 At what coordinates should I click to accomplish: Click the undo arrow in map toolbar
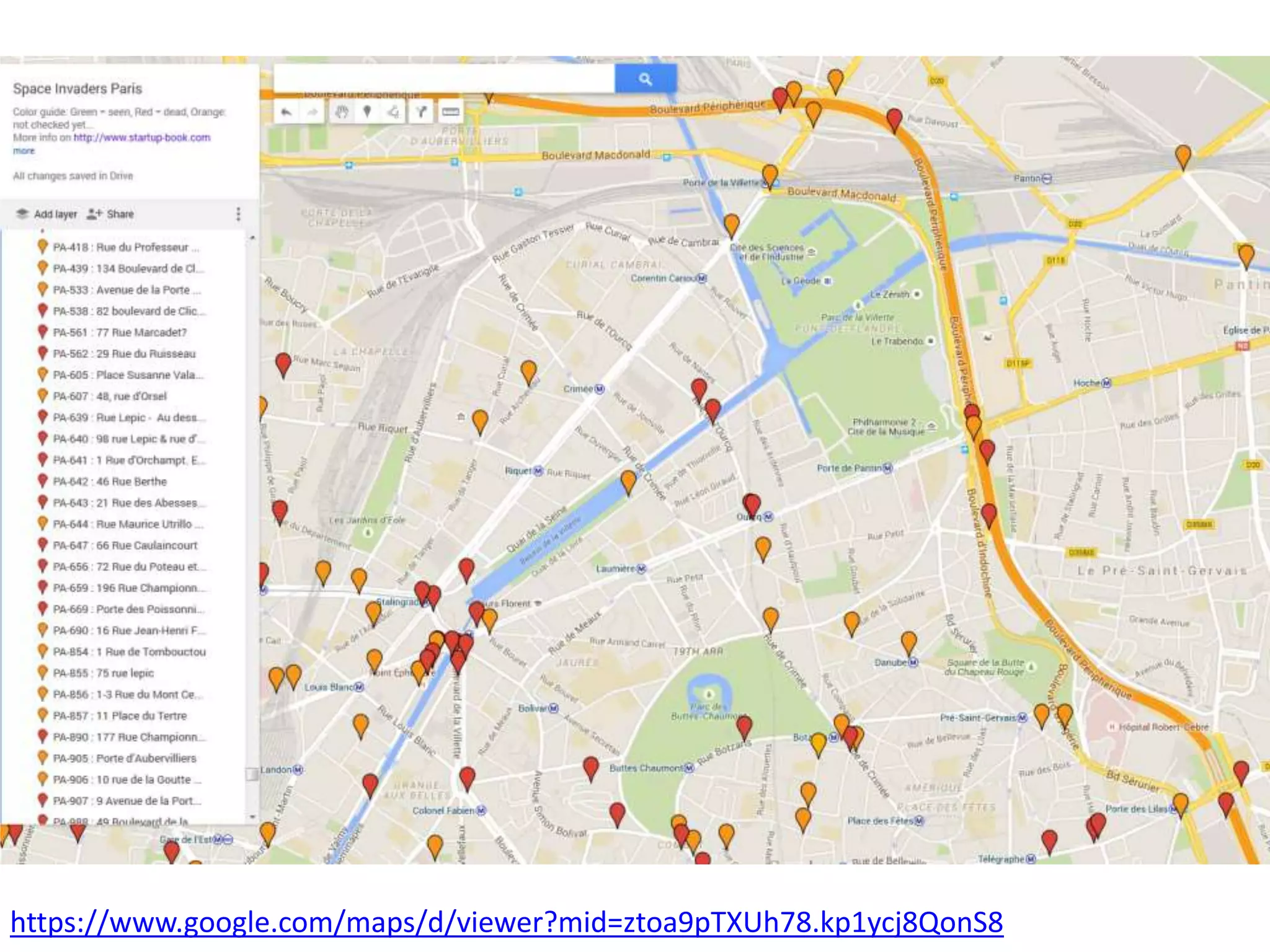tap(286, 112)
